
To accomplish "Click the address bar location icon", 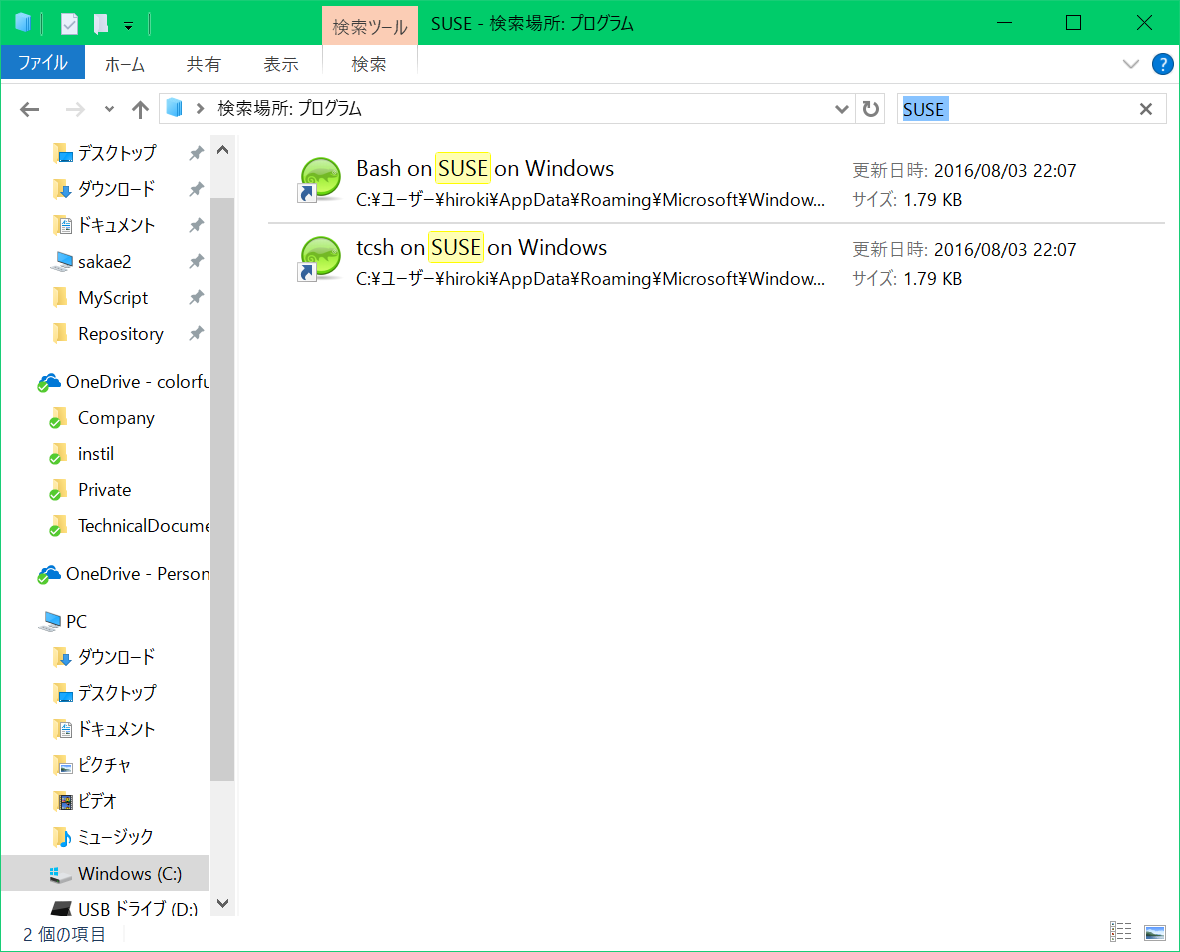I will (175, 108).
